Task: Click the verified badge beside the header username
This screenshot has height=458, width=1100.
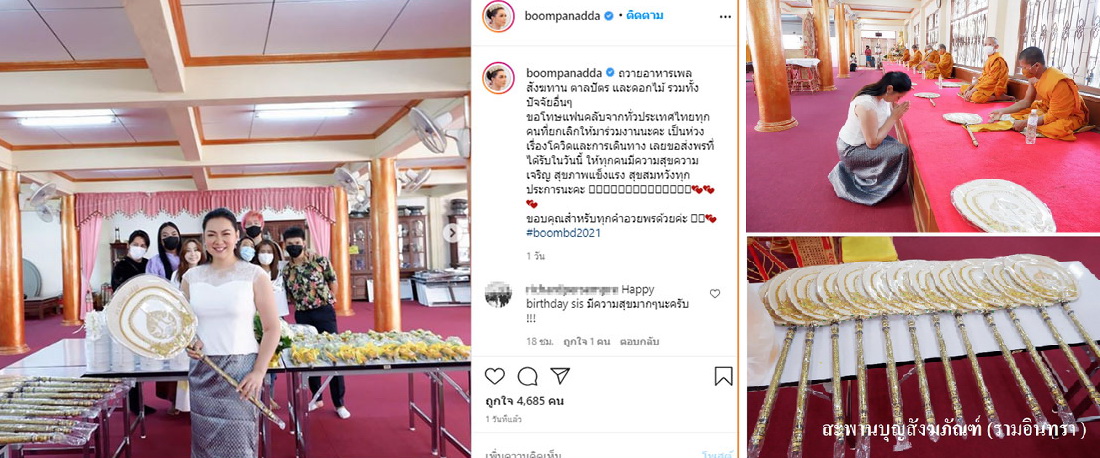Action: coord(610,15)
